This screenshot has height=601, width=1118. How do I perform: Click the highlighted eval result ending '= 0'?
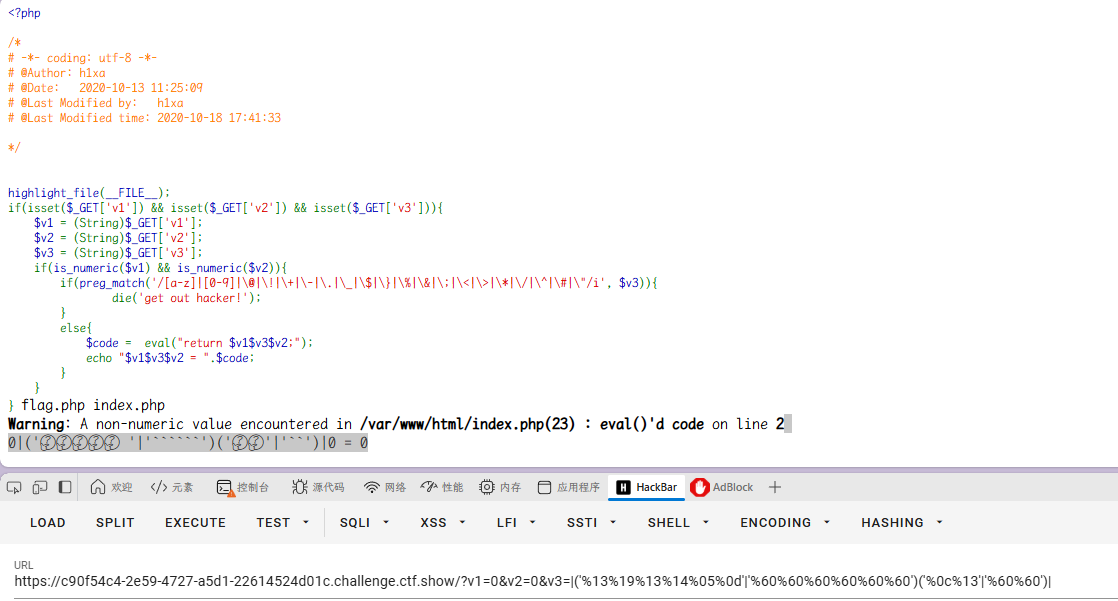[188, 443]
